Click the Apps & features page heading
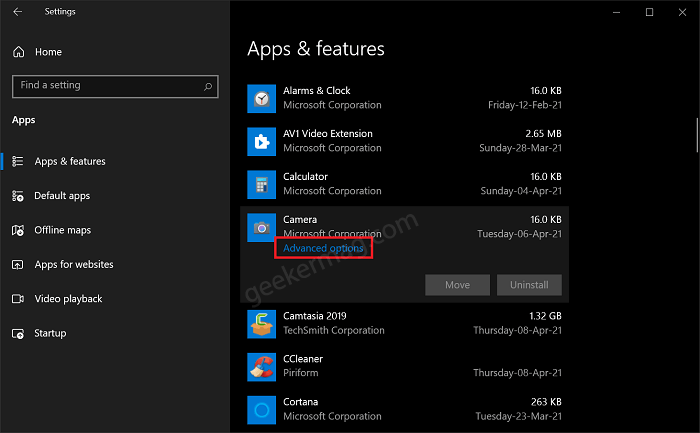Viewport: 700px width, 433px height. click(316, 49)
